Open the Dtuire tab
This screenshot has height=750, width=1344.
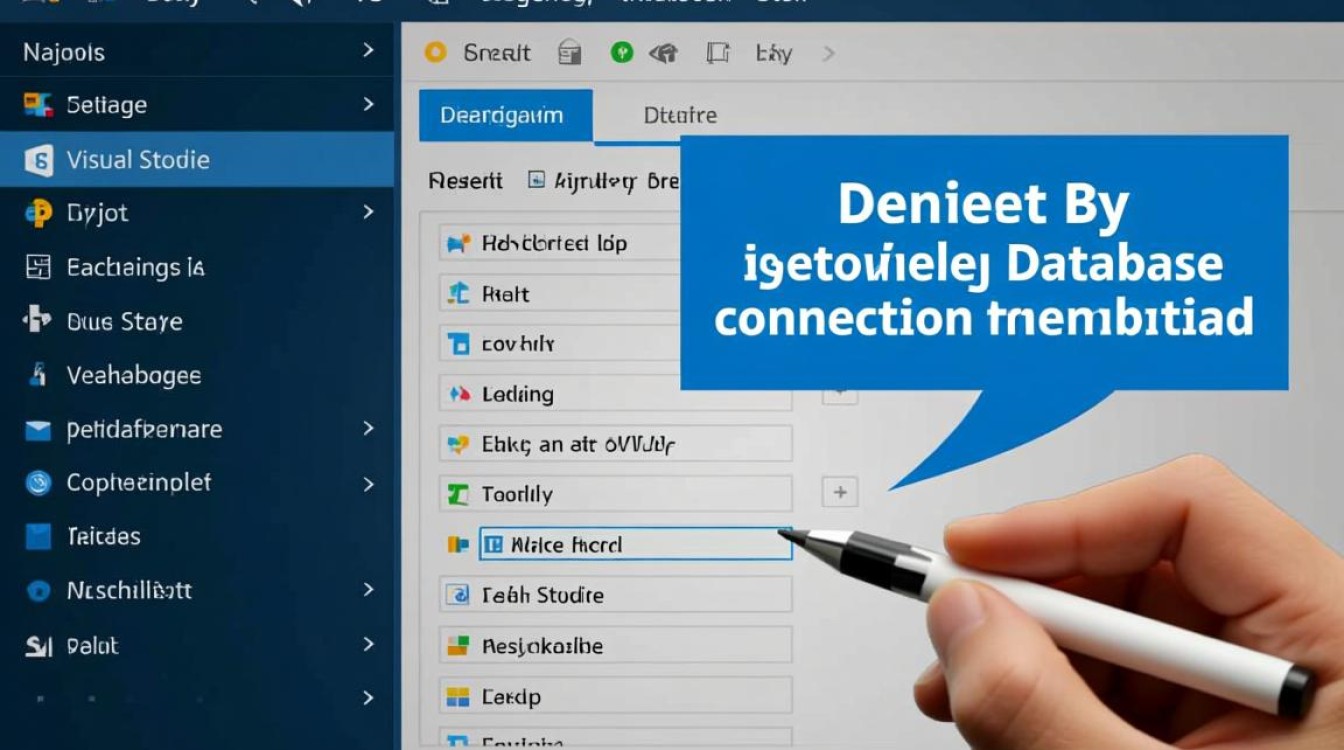[x=680, y=116]
